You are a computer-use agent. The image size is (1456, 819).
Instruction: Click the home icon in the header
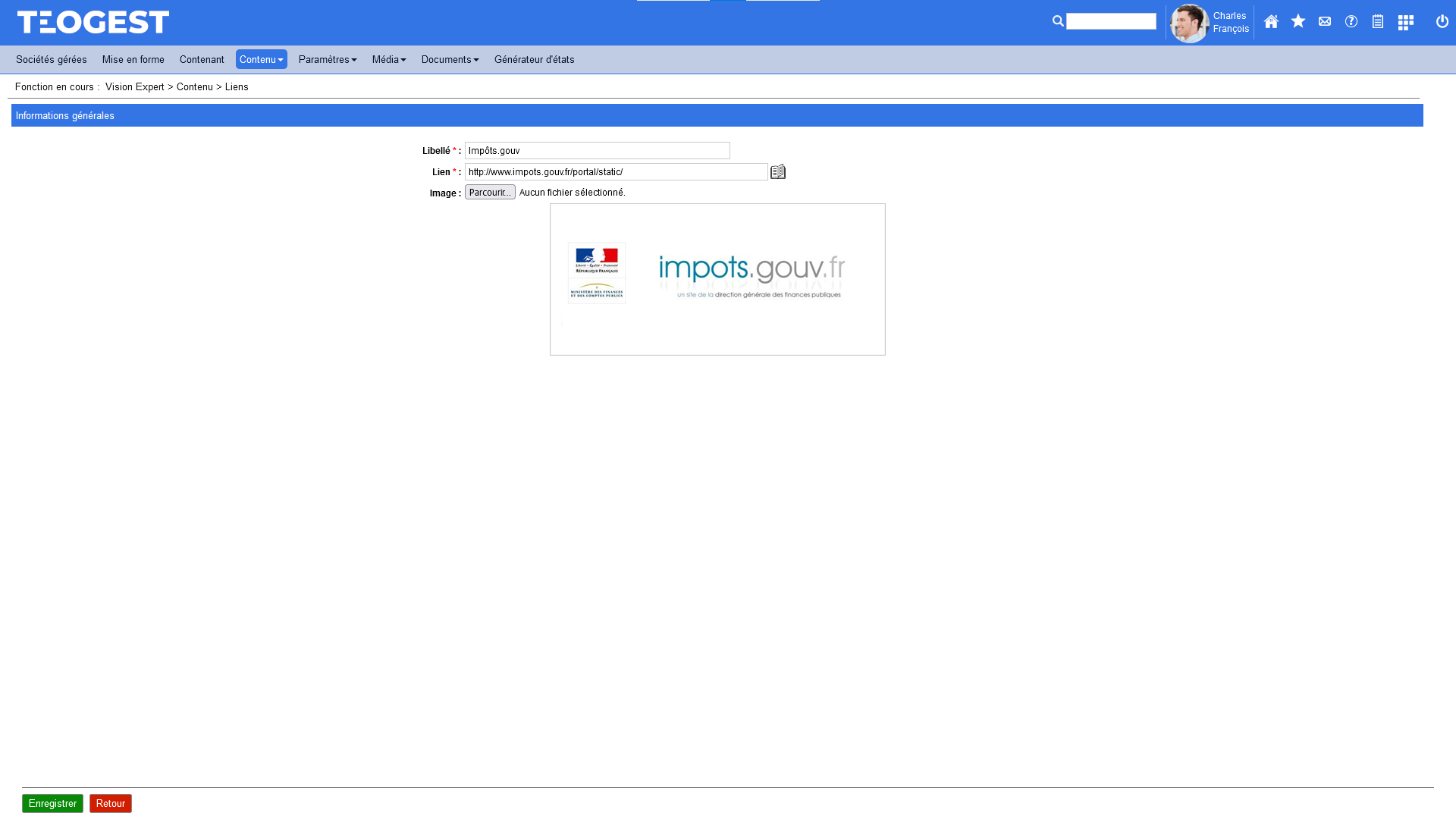(1271, 22)
